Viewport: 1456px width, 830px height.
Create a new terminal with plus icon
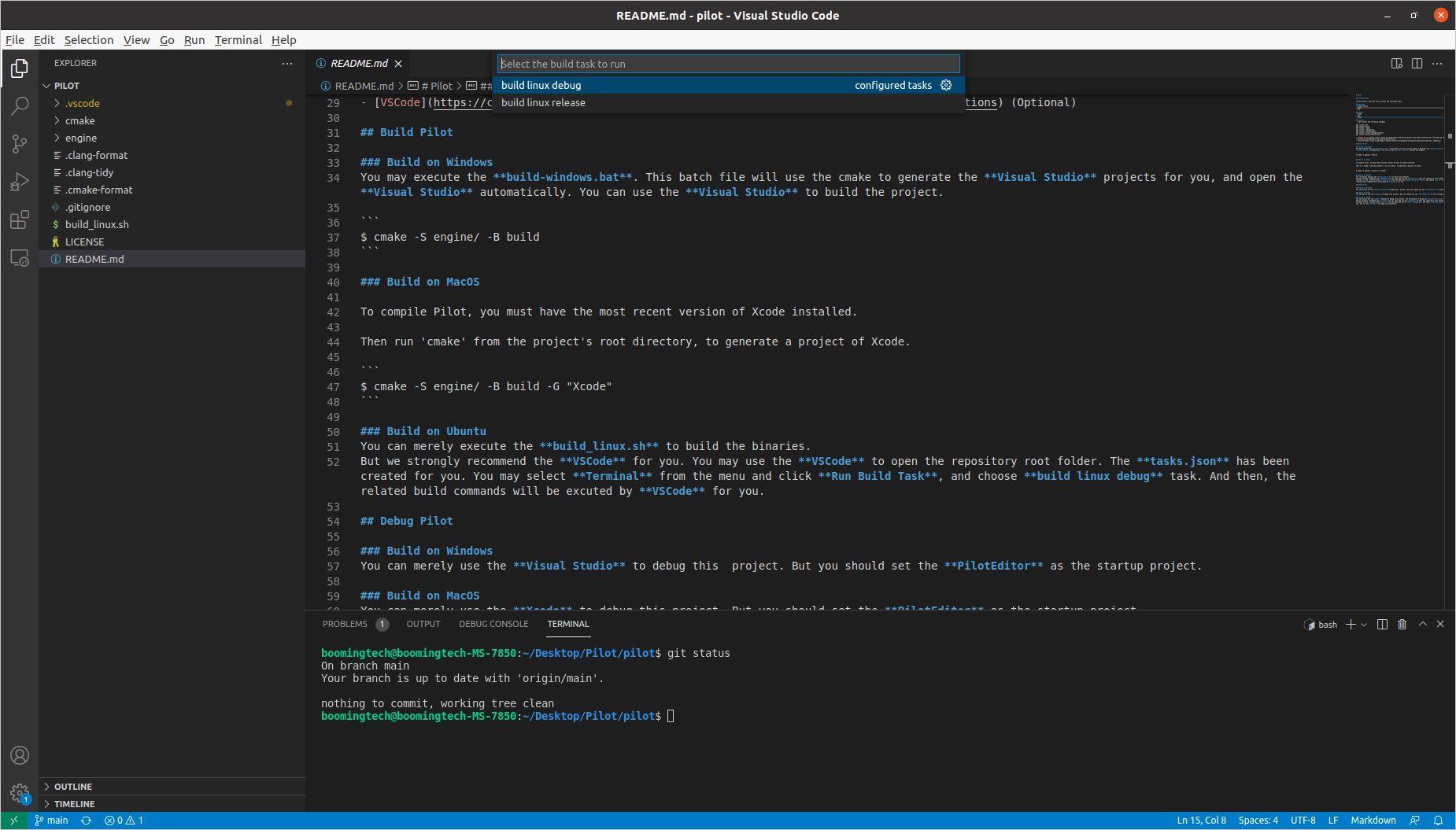click(x=1351, y=624)
